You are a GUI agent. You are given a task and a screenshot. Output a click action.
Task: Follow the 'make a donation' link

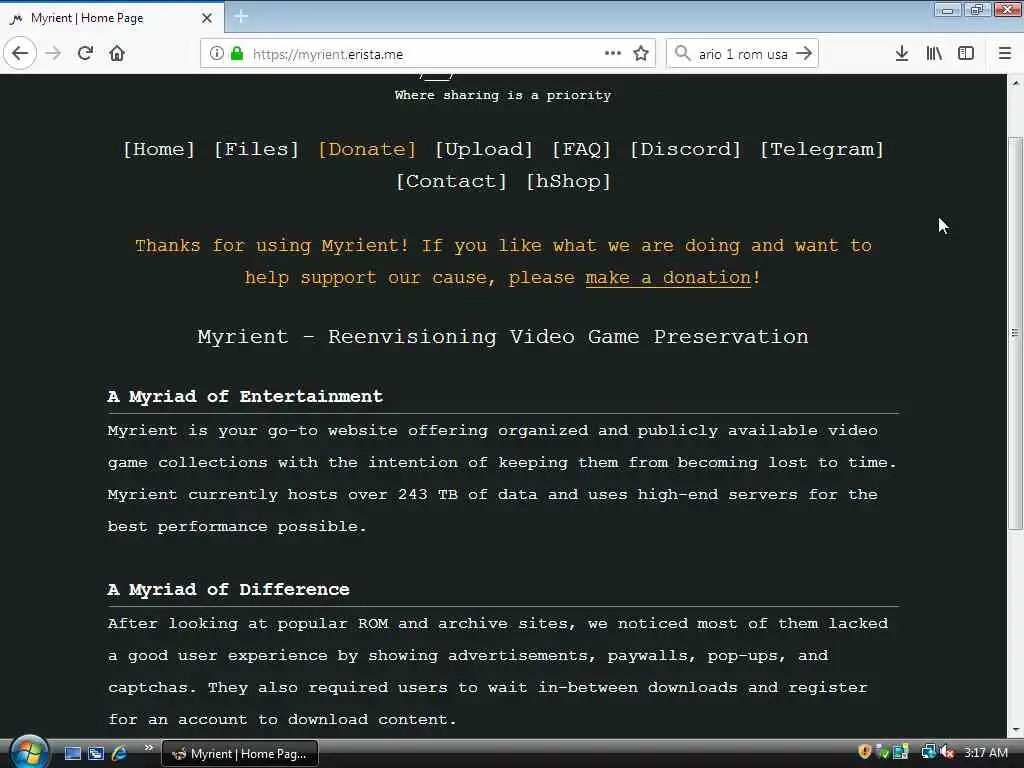668,278
